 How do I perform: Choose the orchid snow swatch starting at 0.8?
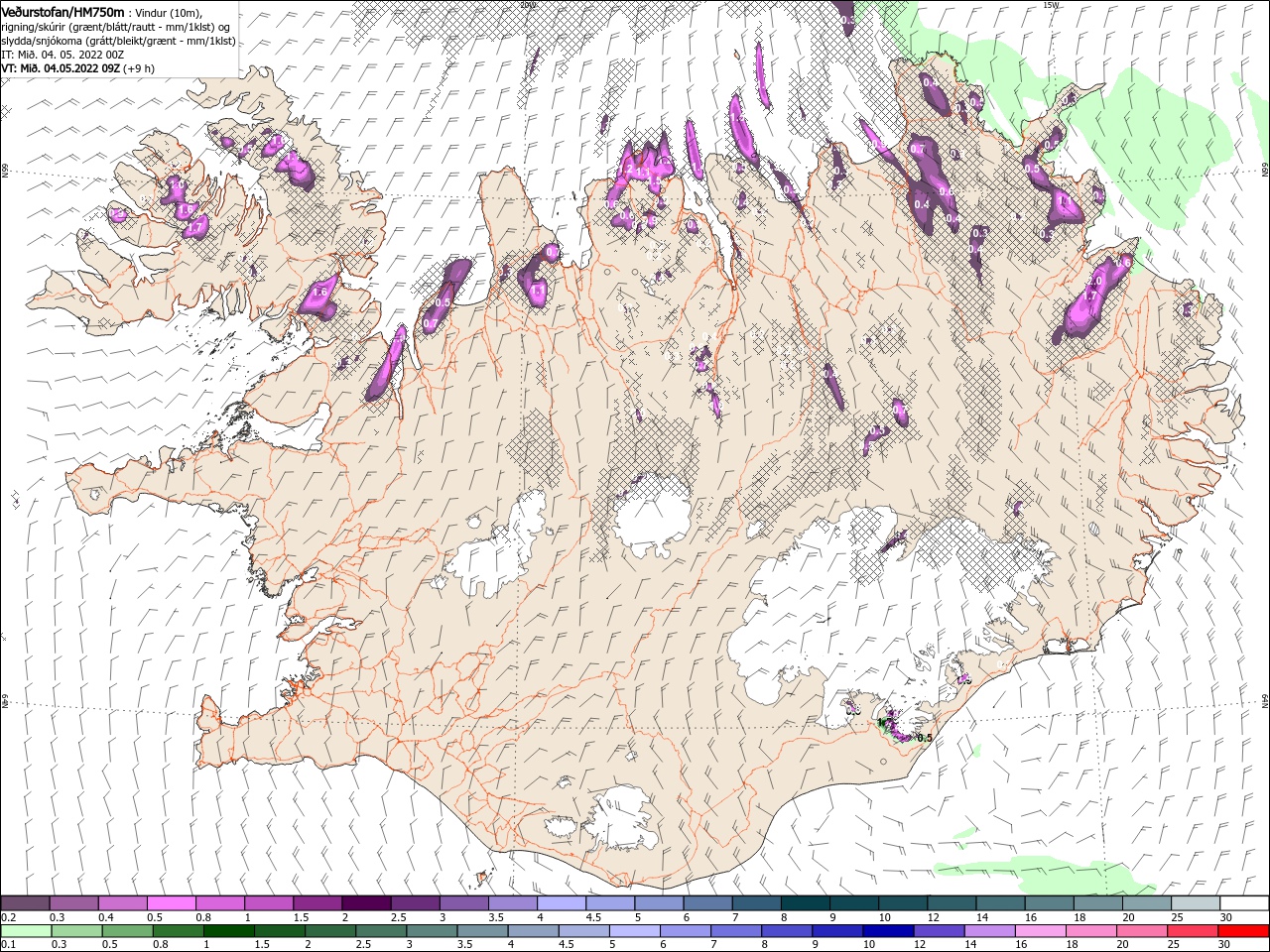coord(220,903)
